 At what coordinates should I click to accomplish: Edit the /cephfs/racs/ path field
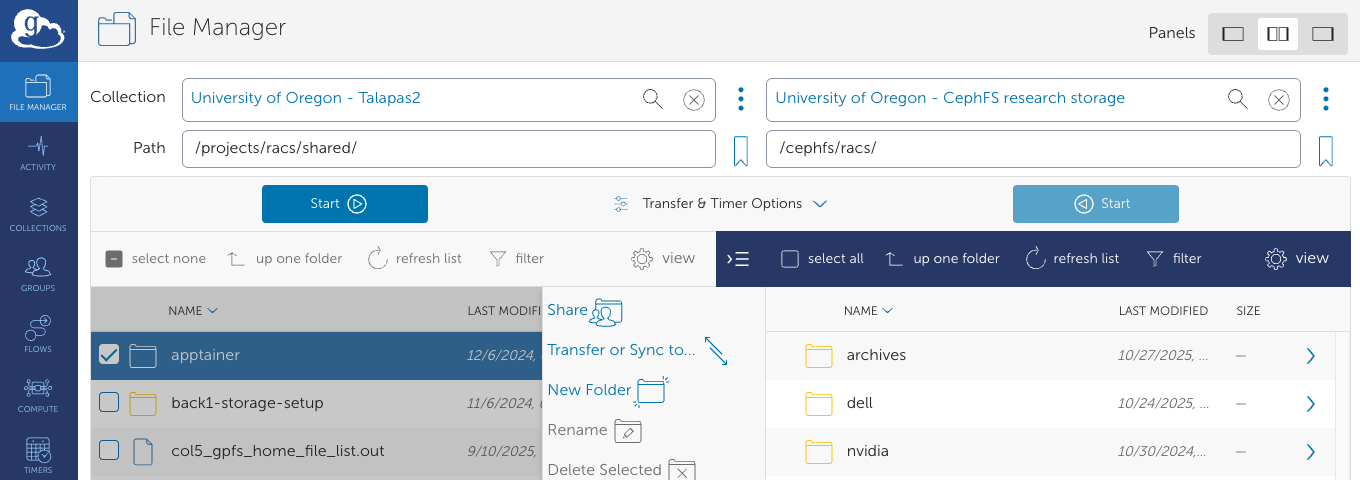(1034, 149)
